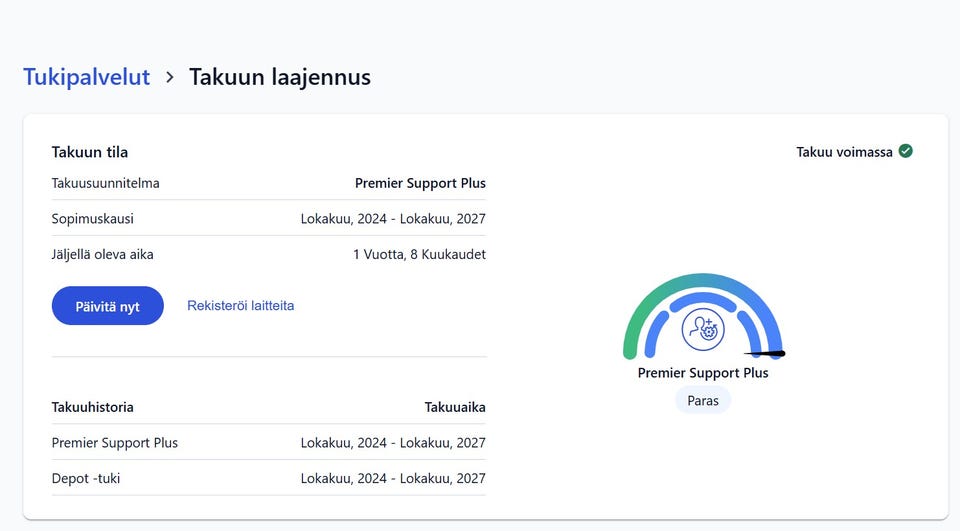Open the Rekisteröi laitteita link
This screenshot has width=960, height=531.
(x=240, y=306)
